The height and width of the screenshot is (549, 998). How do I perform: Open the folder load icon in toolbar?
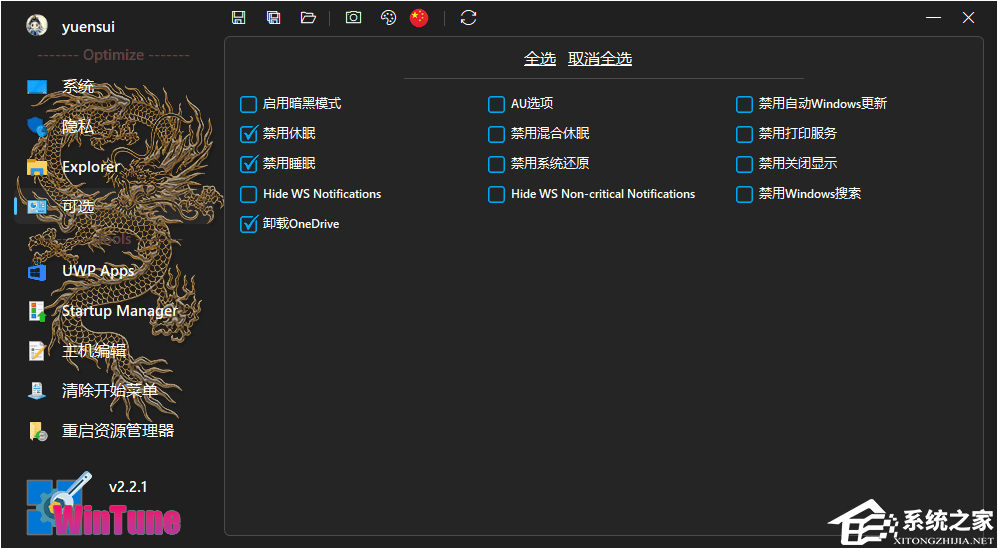pyautogui.click(x=308, y=18)
